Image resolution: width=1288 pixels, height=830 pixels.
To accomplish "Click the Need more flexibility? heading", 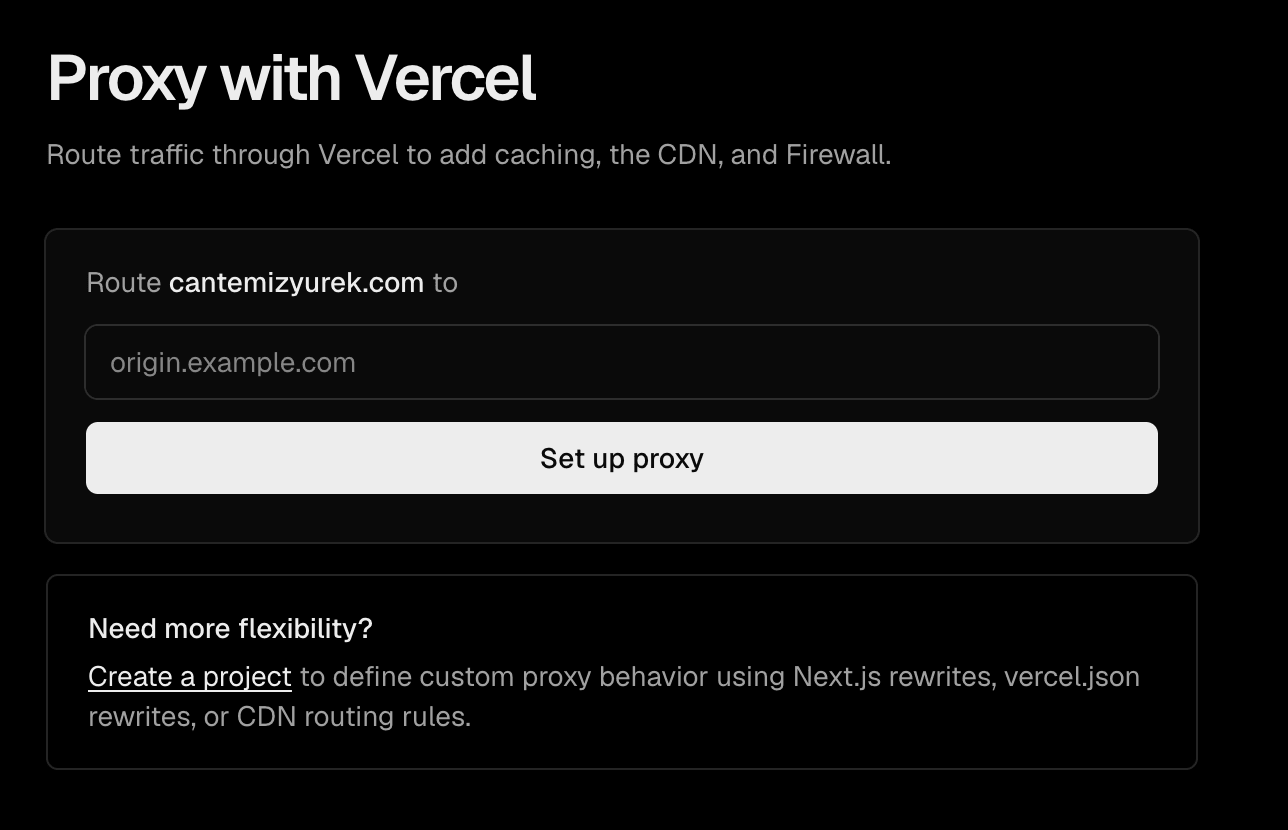I will click(230, 628).
